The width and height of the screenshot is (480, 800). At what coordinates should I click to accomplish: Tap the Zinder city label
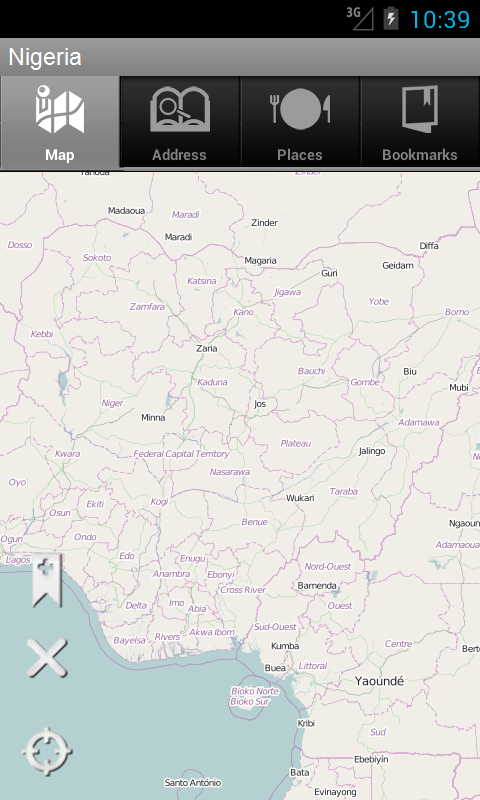point(264,223)
